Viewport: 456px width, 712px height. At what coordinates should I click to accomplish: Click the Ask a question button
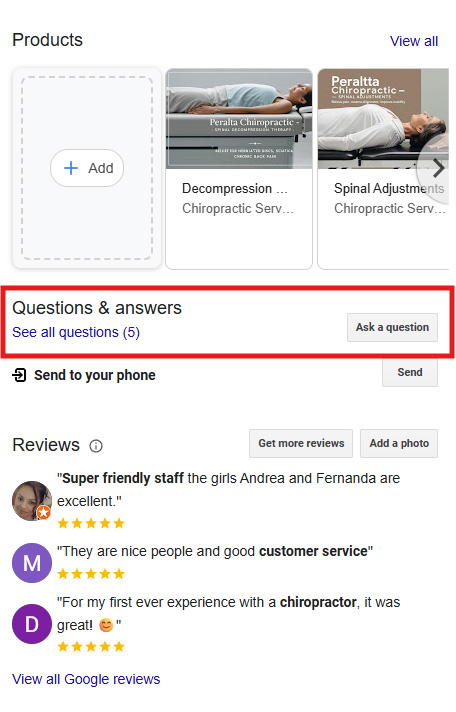[x=392, y=327]
